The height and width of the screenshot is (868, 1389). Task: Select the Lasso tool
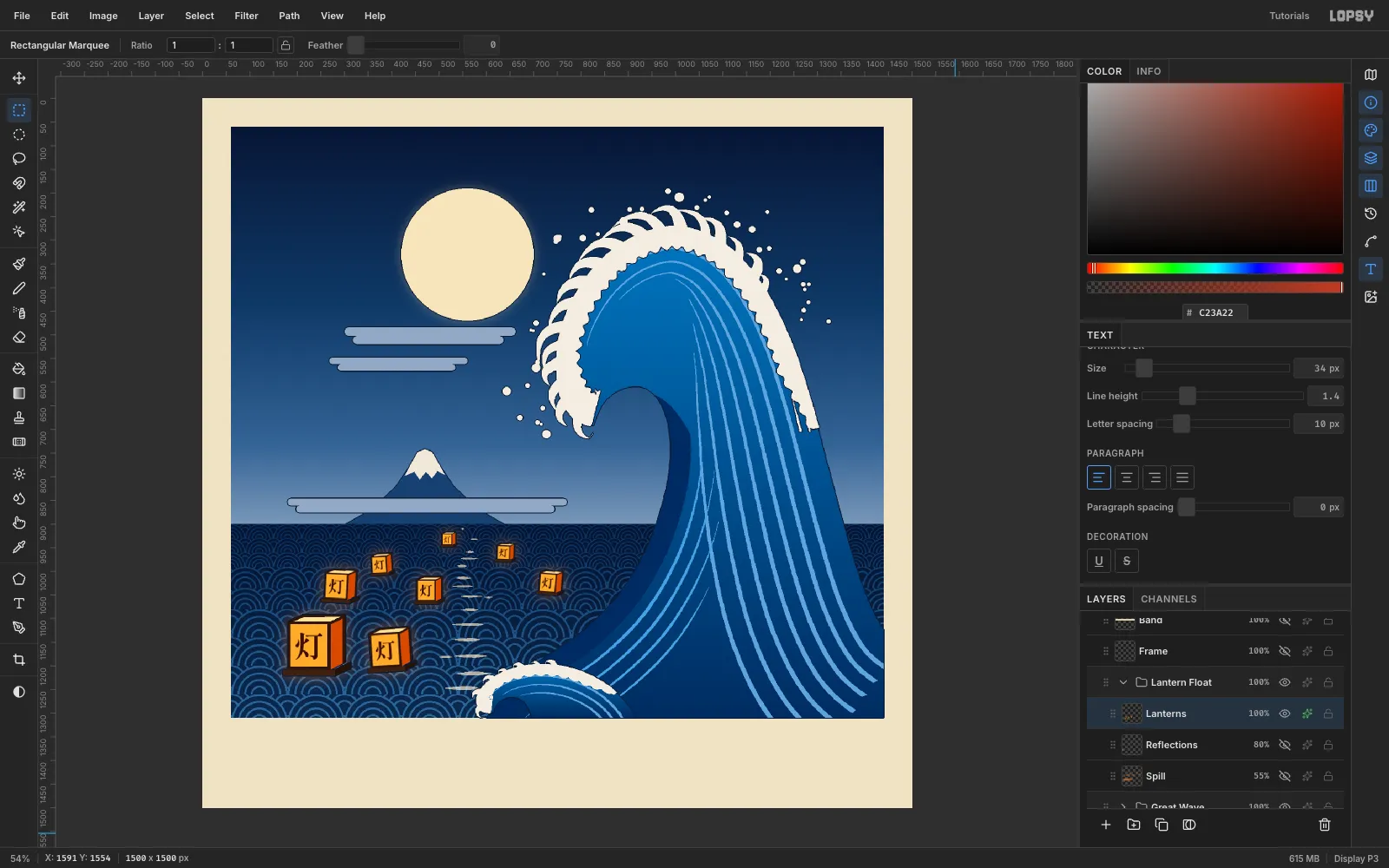tap(19, 159)
